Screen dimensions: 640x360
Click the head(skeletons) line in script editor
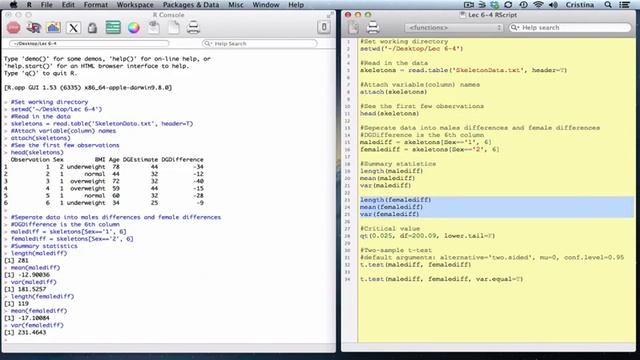coord(389,113)
